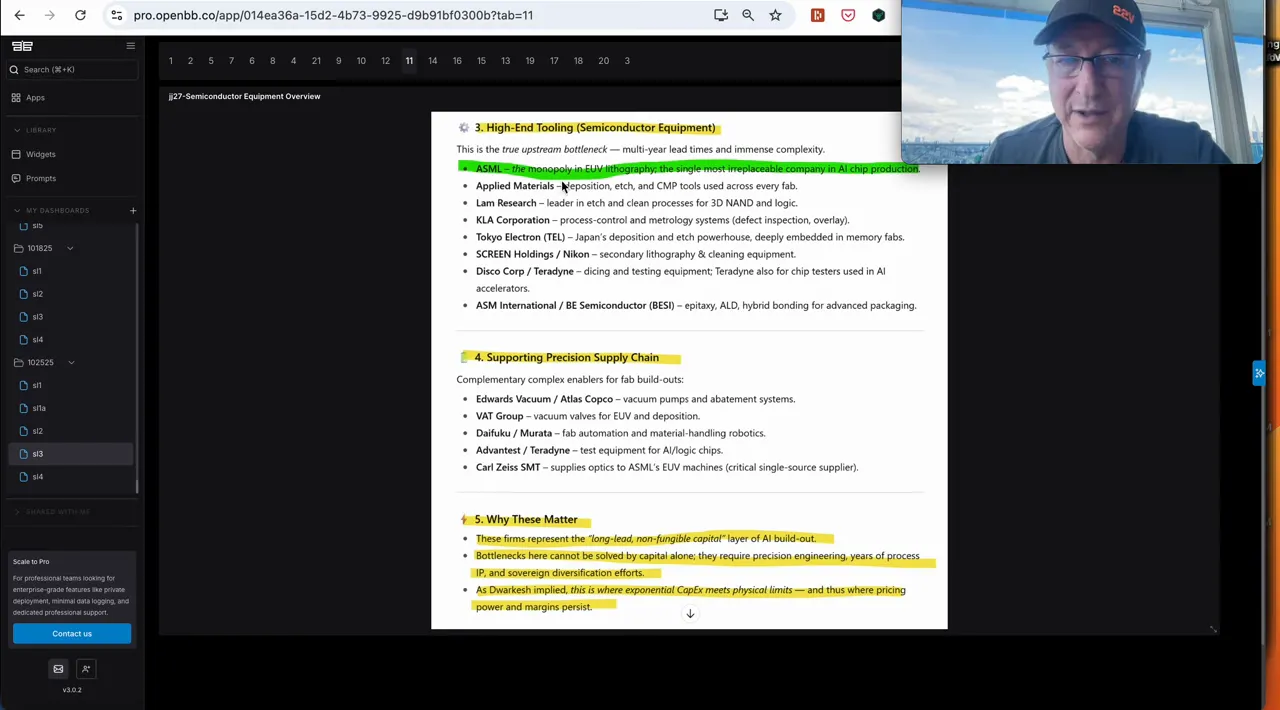Collapse the 101825 folder
Screen dimensions: 1280x710
70,248
